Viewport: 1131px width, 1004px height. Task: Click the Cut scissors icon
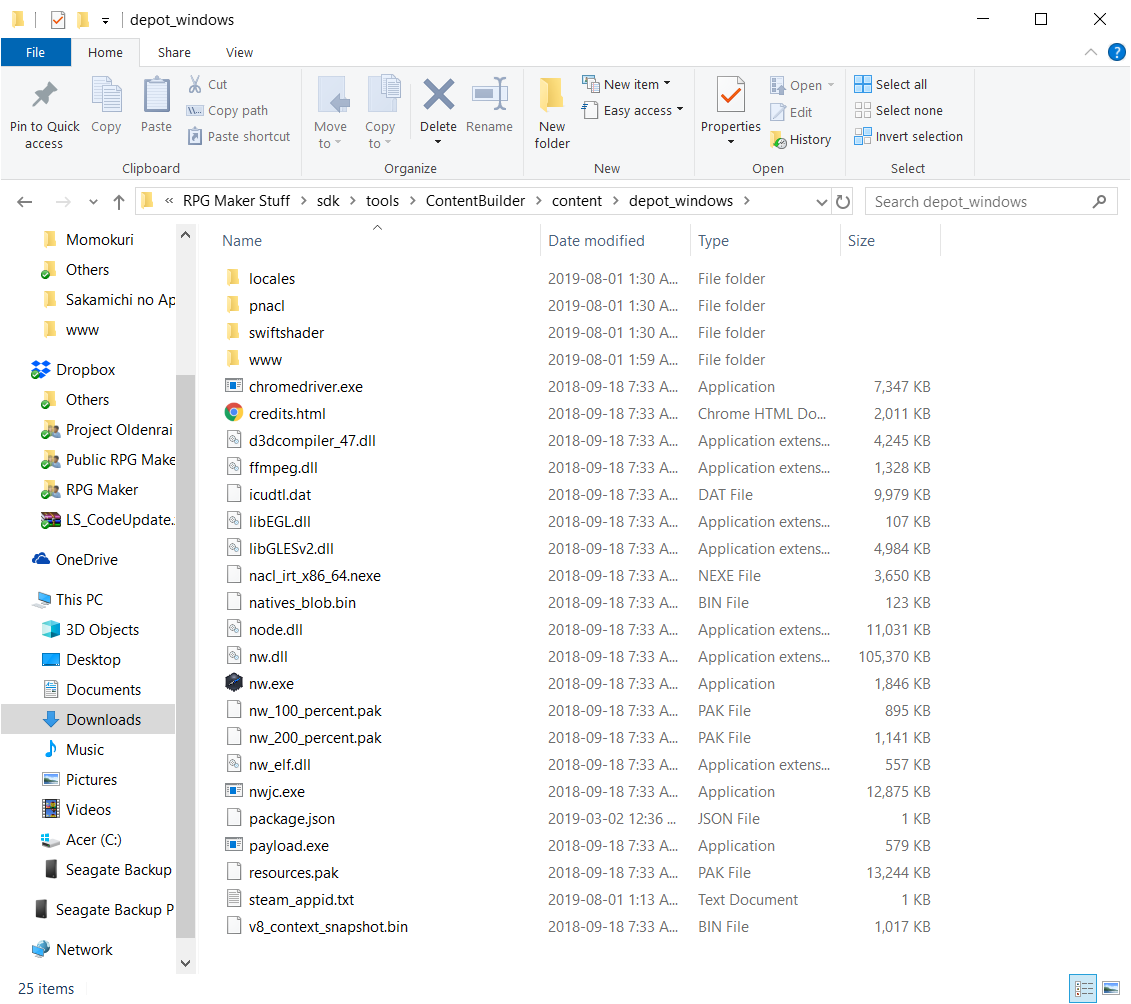(195, 84)
